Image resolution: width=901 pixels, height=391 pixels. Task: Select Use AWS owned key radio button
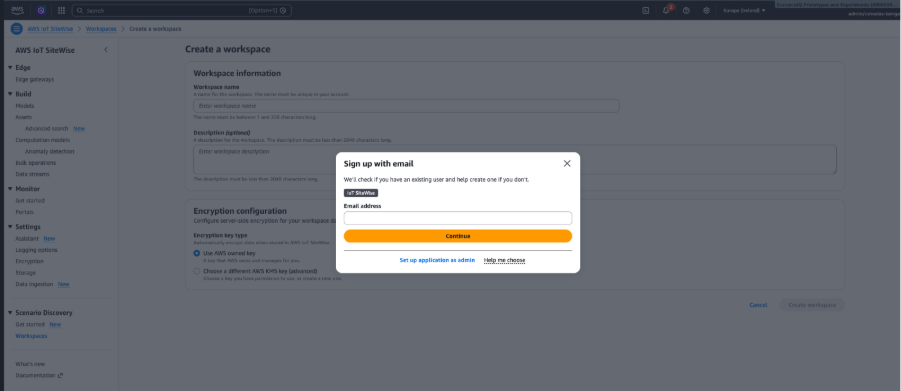(x=197, y=253)
